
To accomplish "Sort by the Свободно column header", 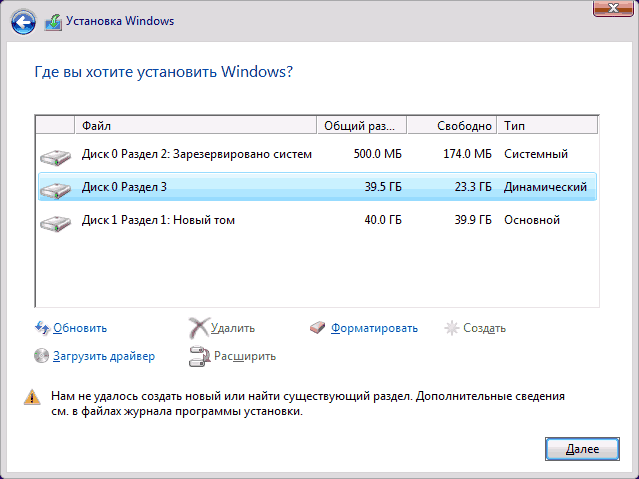I will [x=452, y=126].
